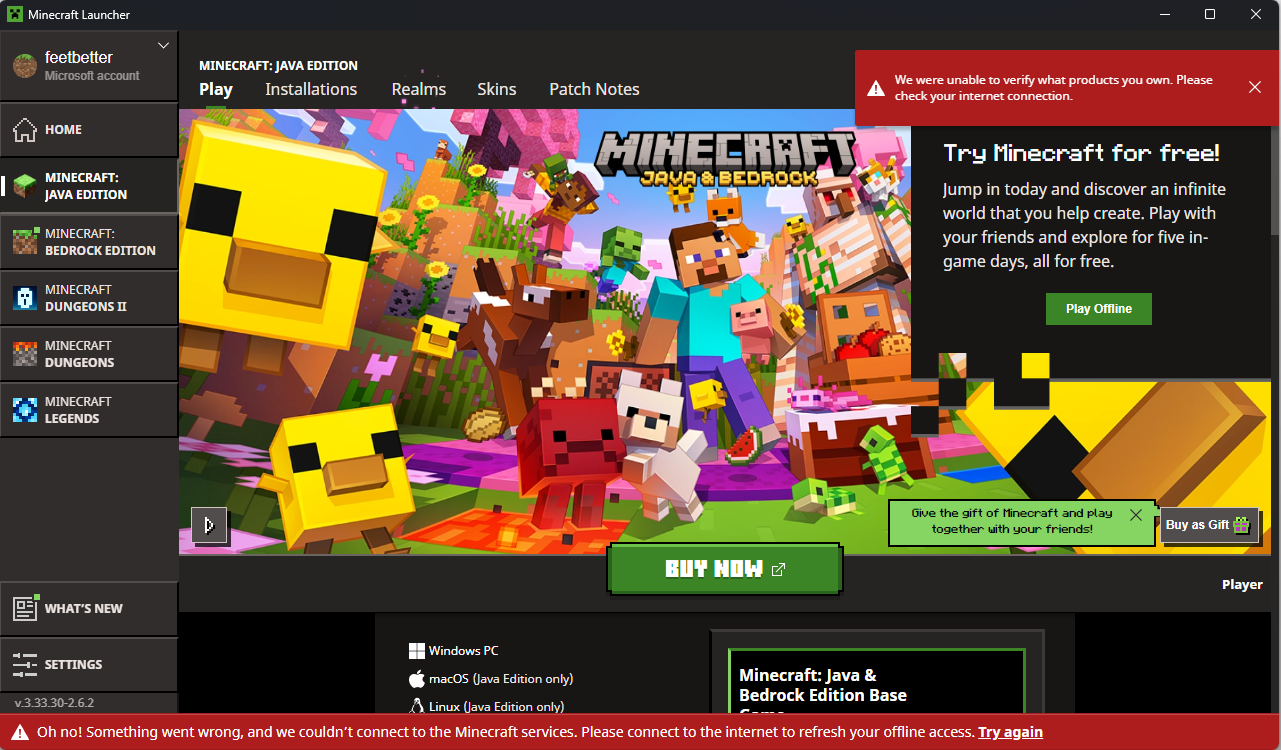This screenshot has height=750, width=1281.
Task: Go to Home via the house icon
Action: (25, 129)
